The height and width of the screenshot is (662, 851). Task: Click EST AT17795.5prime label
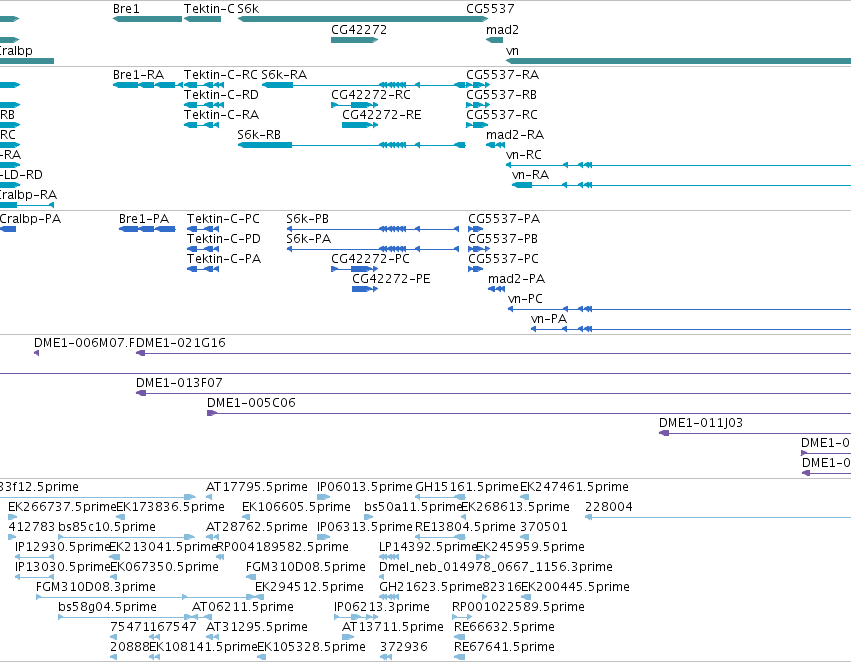(257, 487)
